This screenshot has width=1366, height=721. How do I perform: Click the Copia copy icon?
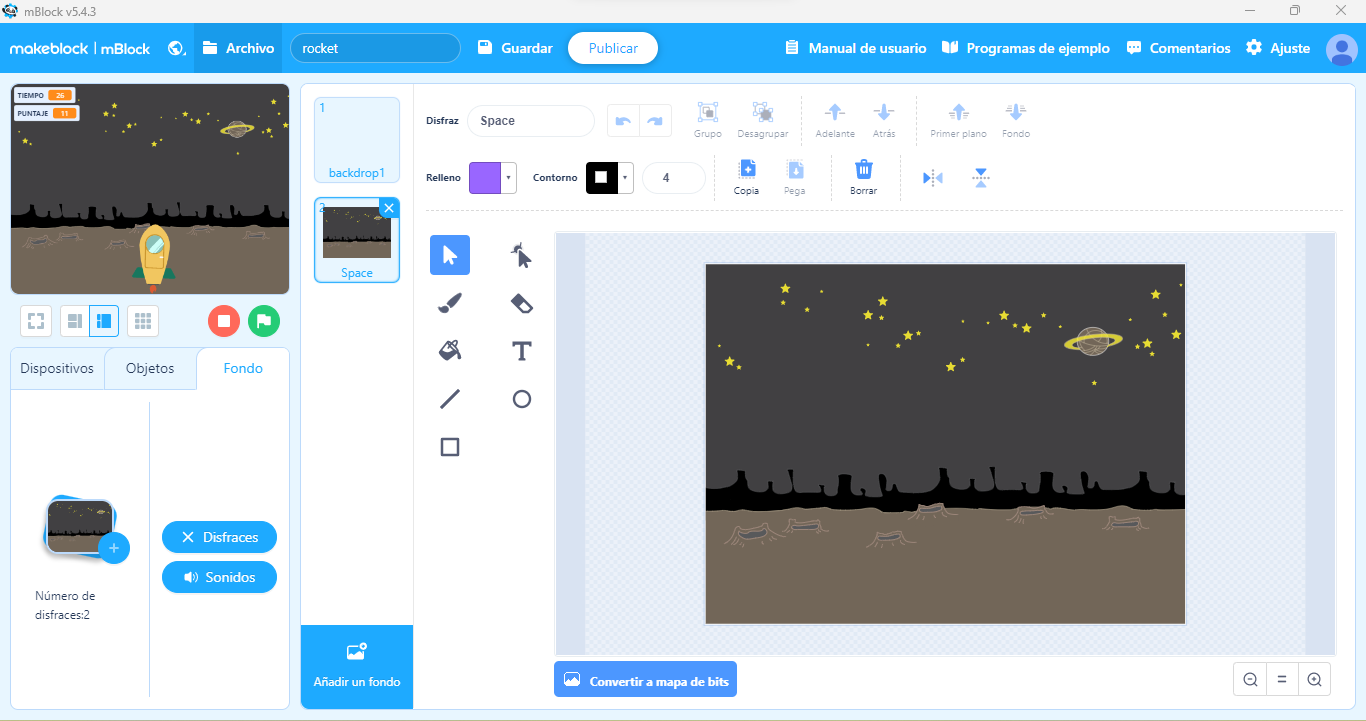click(746, 169)
